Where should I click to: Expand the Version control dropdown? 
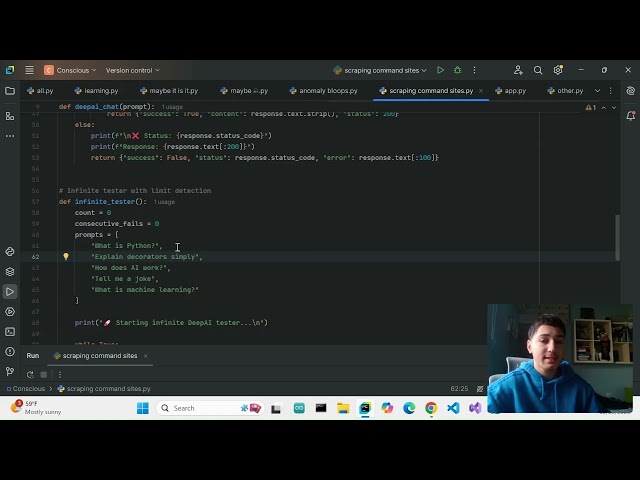click(x=133, y=70)
